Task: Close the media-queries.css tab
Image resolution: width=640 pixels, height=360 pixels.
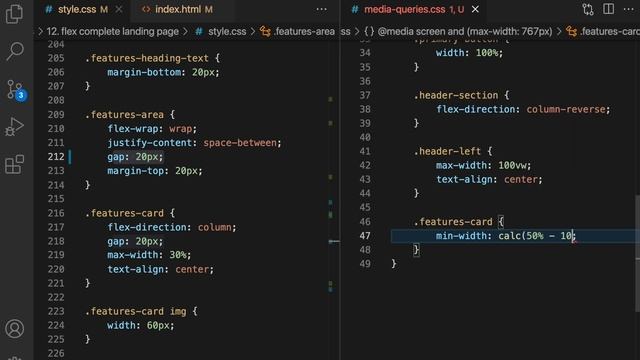Action: (x=475, y=9)
